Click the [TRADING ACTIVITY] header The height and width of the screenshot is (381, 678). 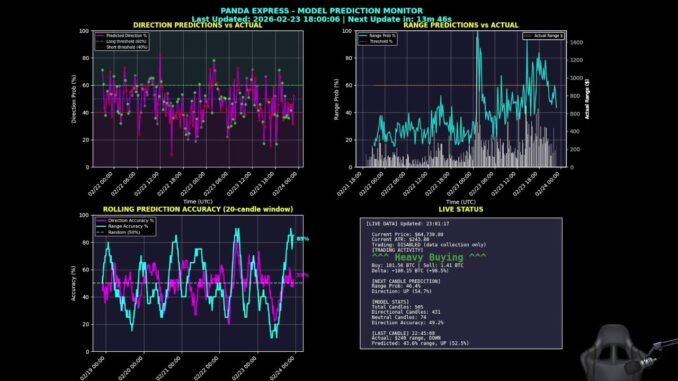pos(397,250)
